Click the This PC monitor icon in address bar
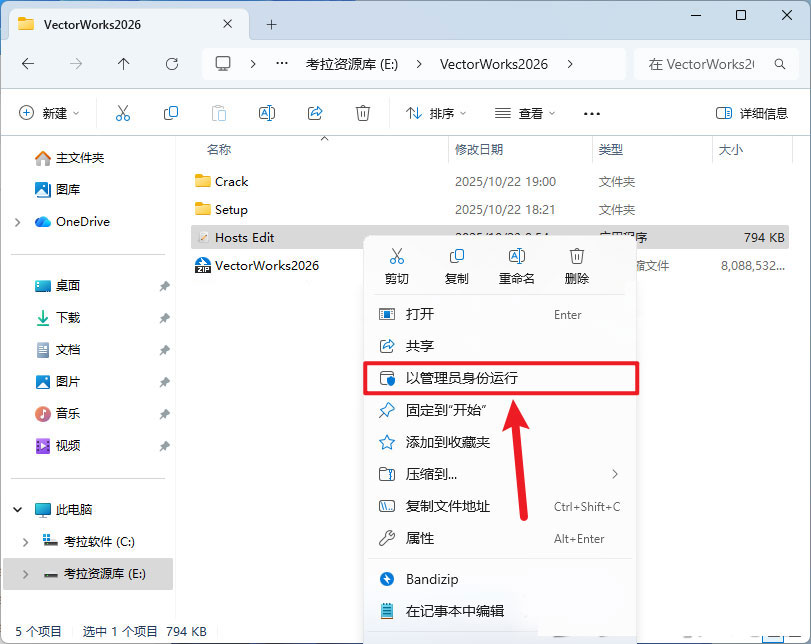811x644 pixels. point(223,64)
